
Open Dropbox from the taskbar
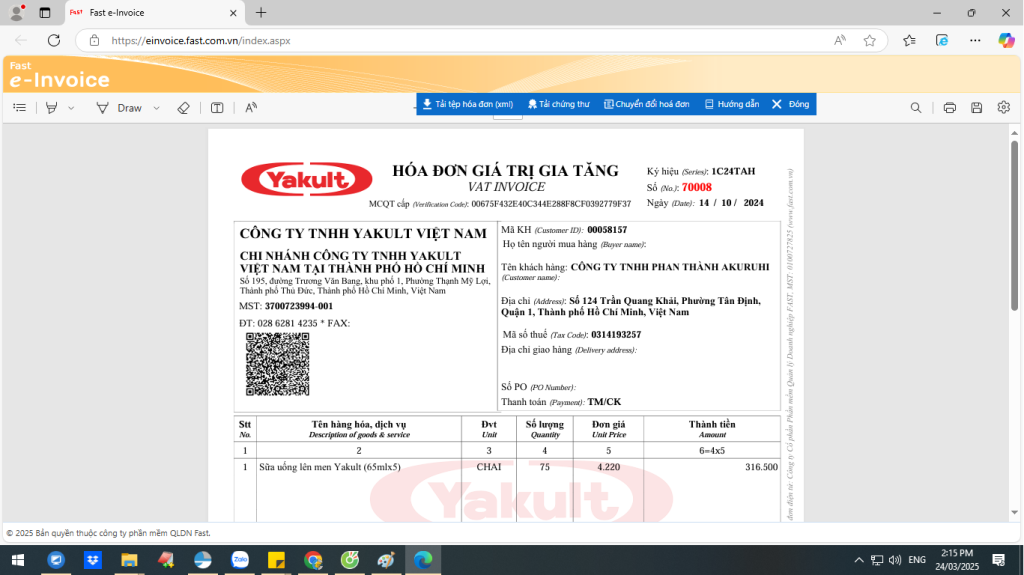[93, 560]
